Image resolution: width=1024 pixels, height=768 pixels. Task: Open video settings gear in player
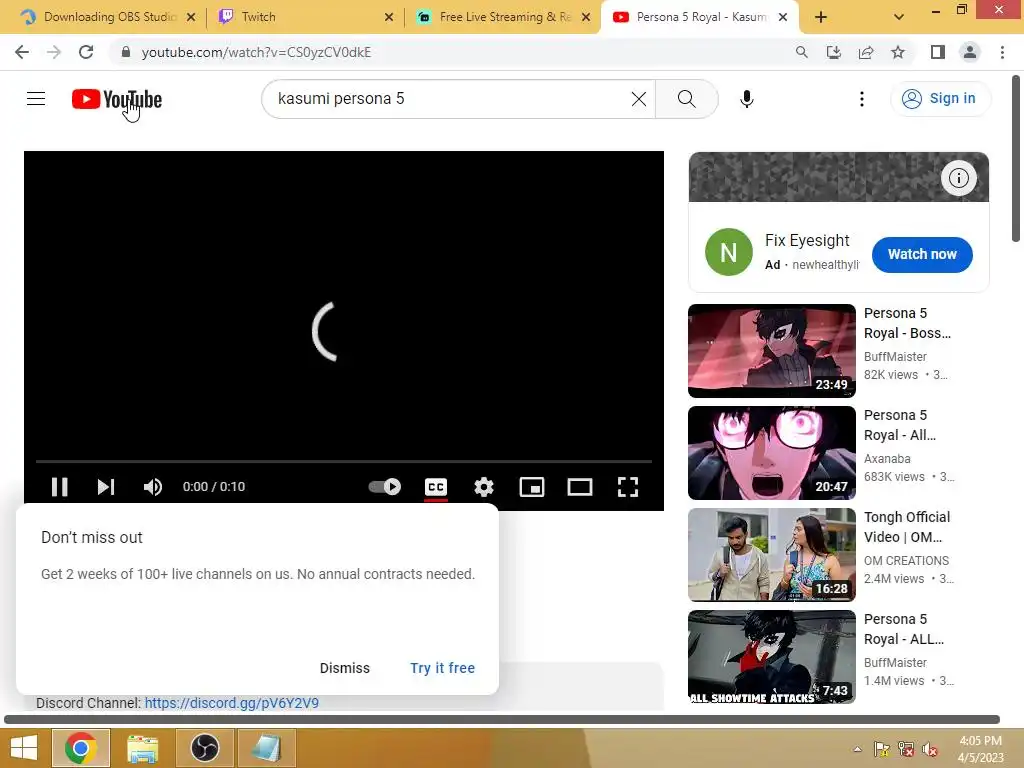coord(484,487)
